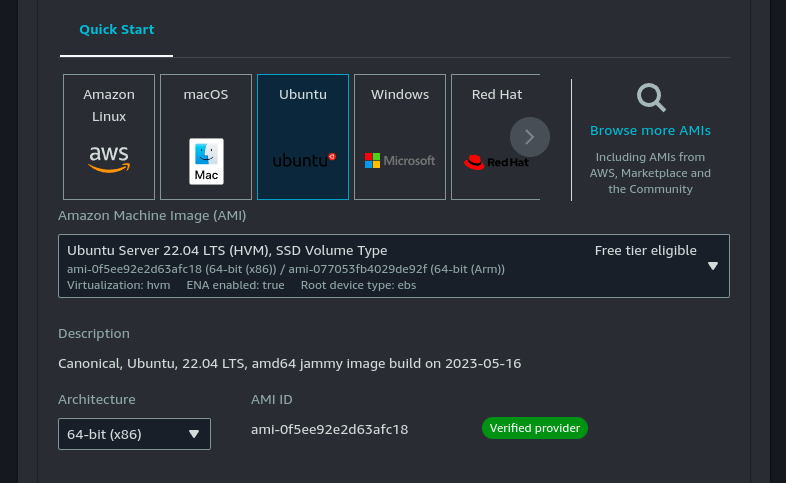The width and height of the screenshot is (786, 483).
Task: Click the Verified provider badge
Action: click(x=535, y=428)
